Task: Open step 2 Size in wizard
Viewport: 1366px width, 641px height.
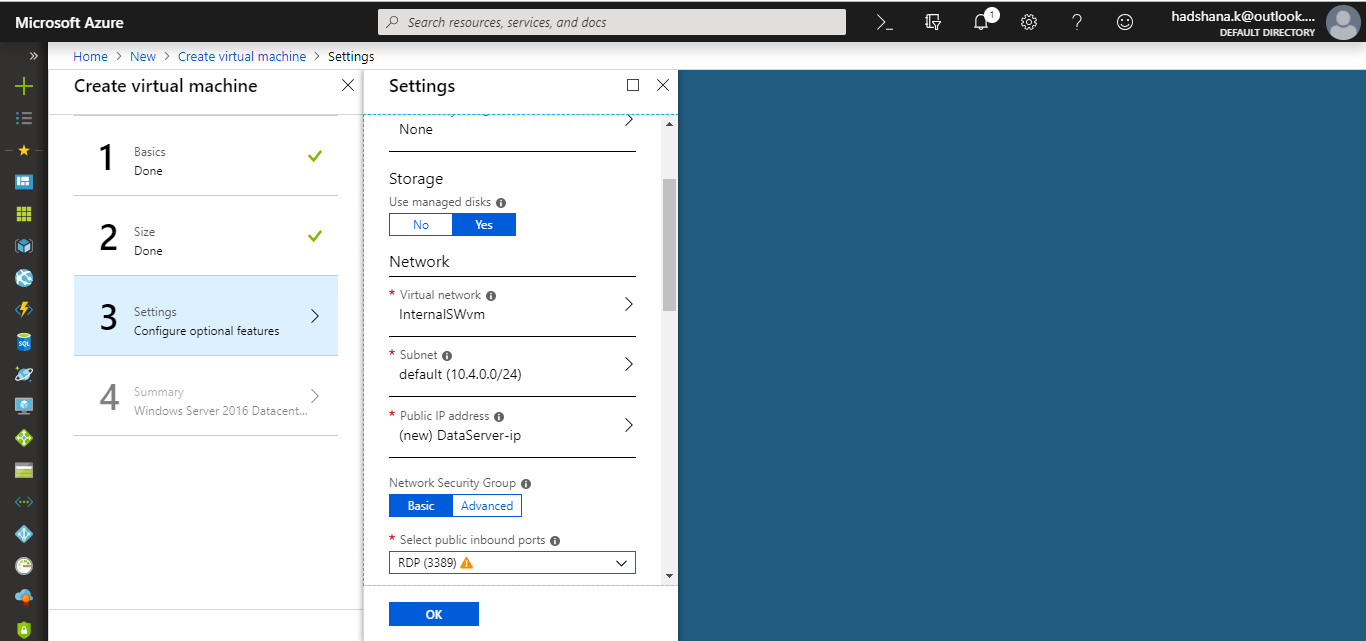Action: [x=206, y=236]
